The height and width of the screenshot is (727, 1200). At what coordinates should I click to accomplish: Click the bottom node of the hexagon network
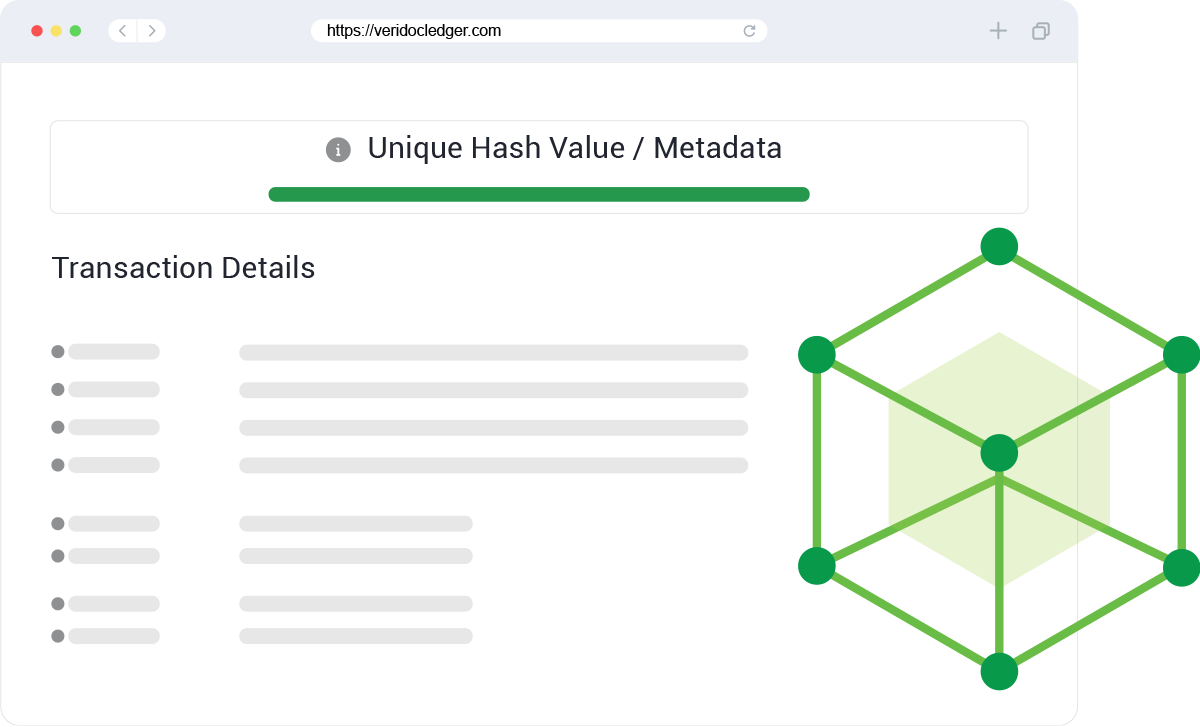click(x=999, y=671)
